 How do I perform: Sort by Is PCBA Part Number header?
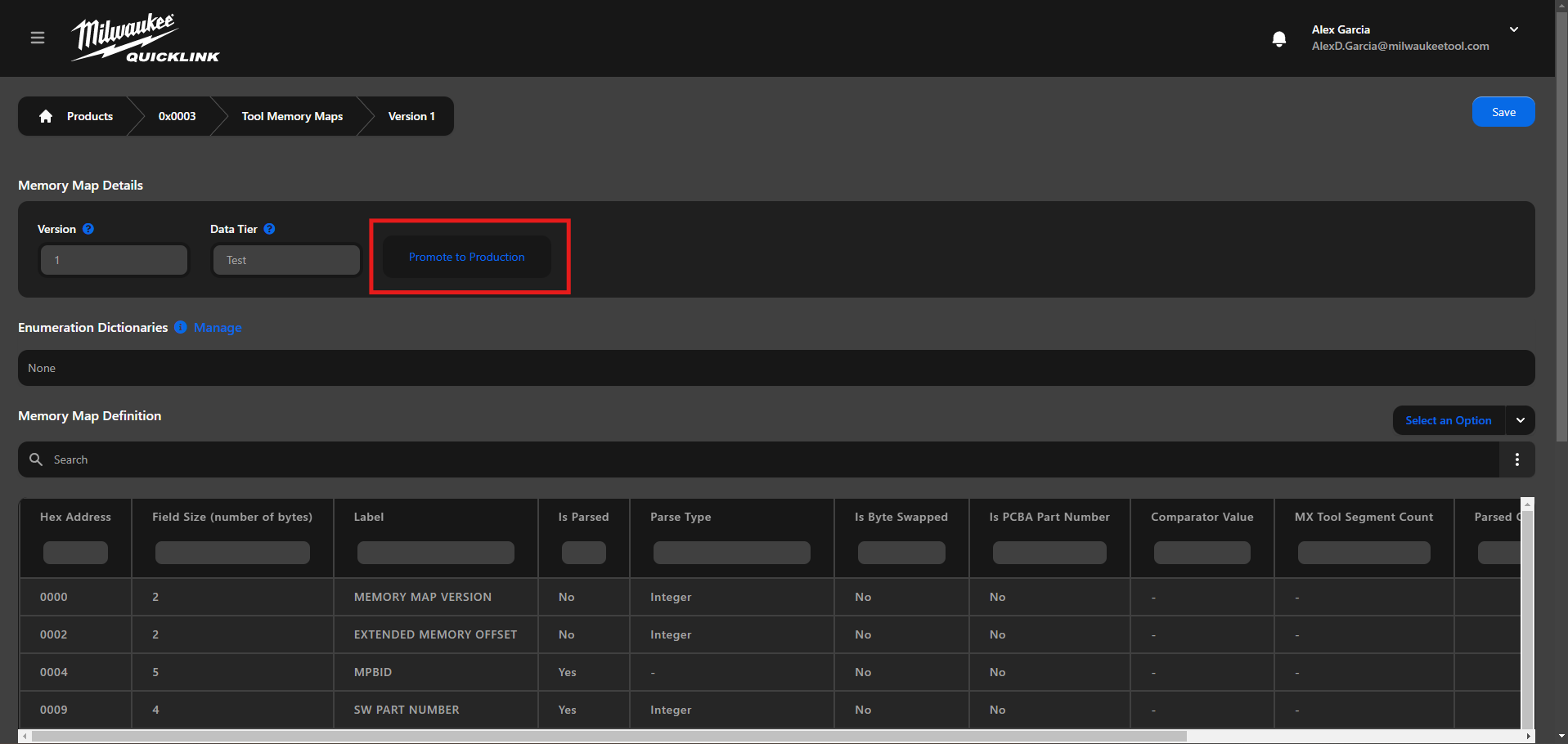click(1049, 517)
